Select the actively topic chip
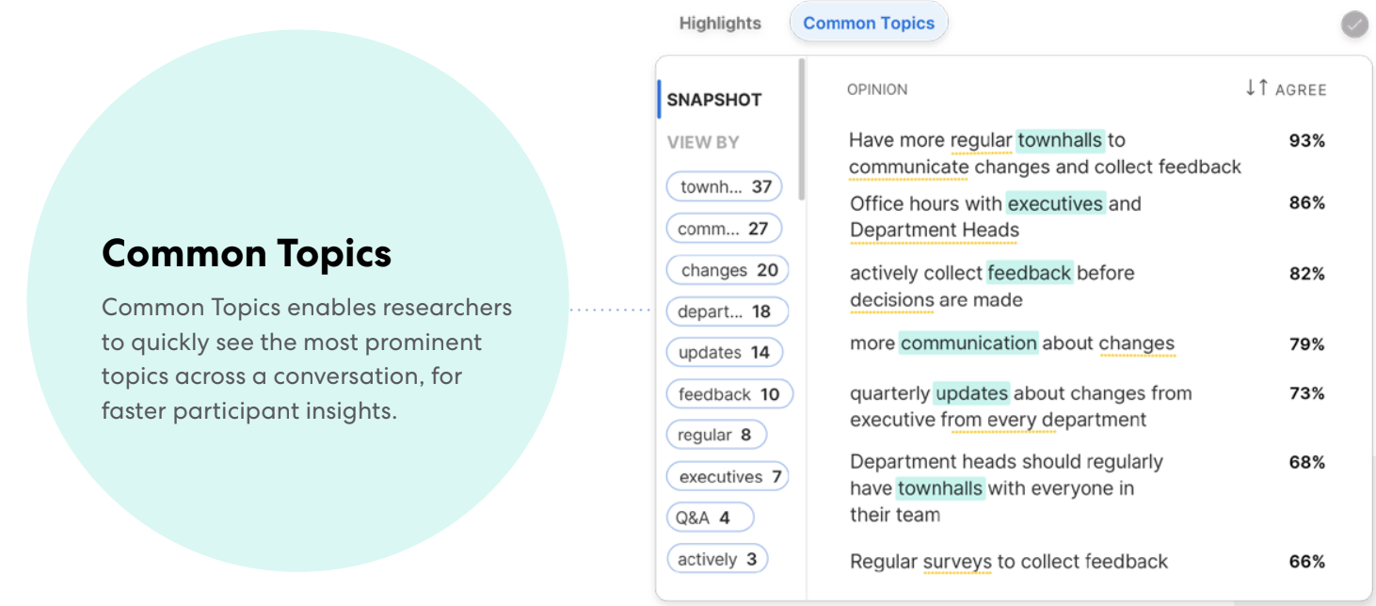Screen dimensions: 1376x606 717,559
